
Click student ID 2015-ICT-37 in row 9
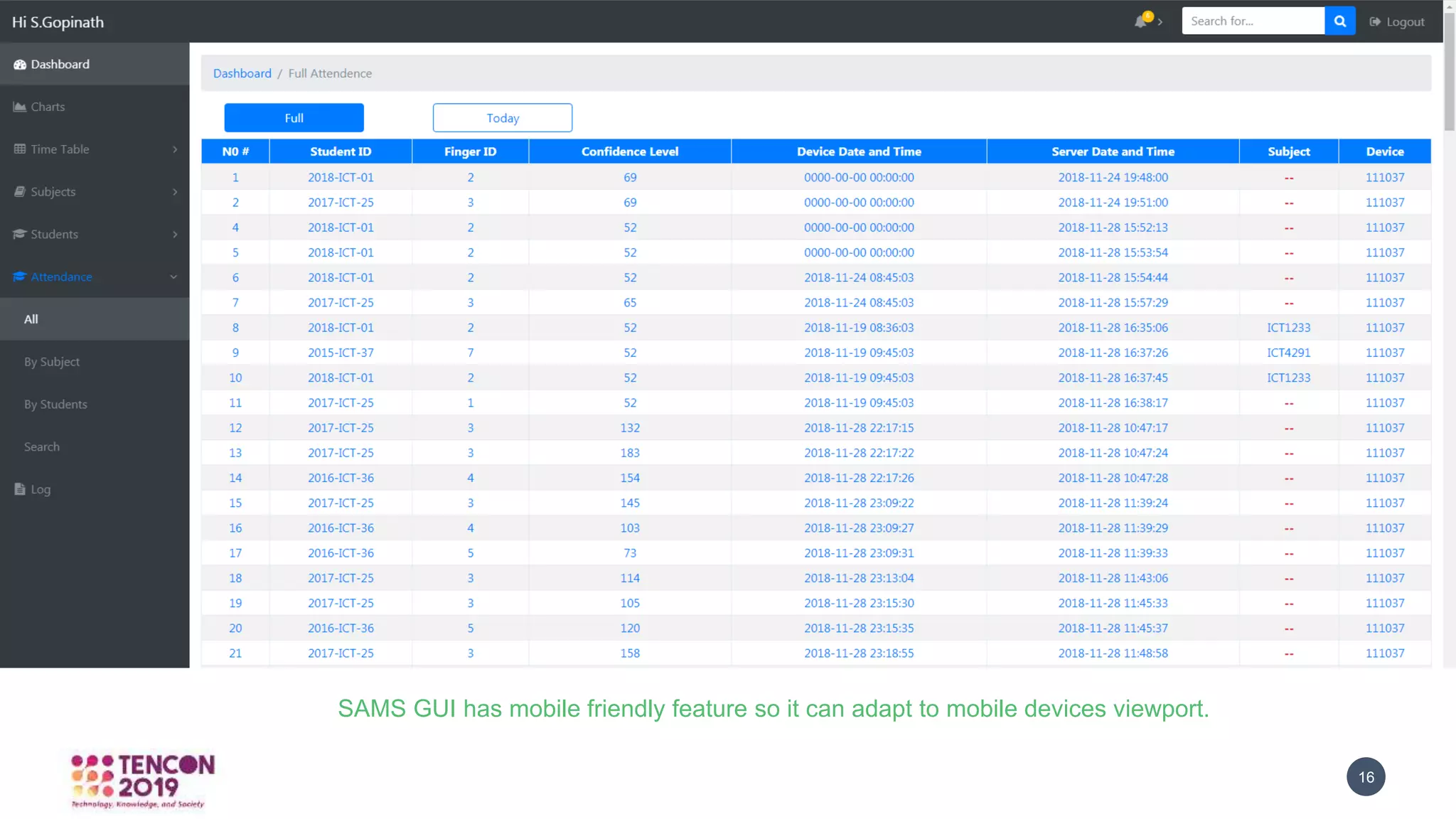[341, 353]
